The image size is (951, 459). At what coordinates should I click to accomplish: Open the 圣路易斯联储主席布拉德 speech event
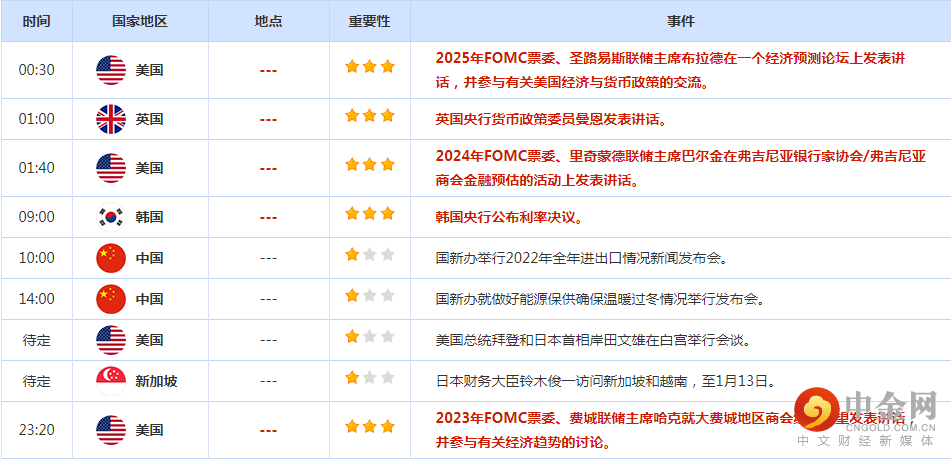(670, 58)
